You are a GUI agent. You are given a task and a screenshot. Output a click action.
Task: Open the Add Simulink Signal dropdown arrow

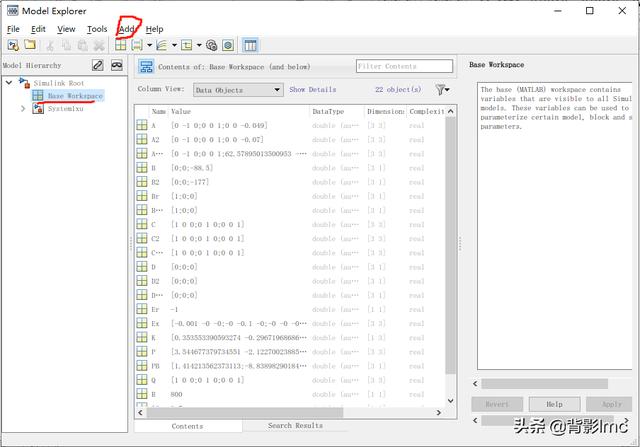(x=174, y=45)
